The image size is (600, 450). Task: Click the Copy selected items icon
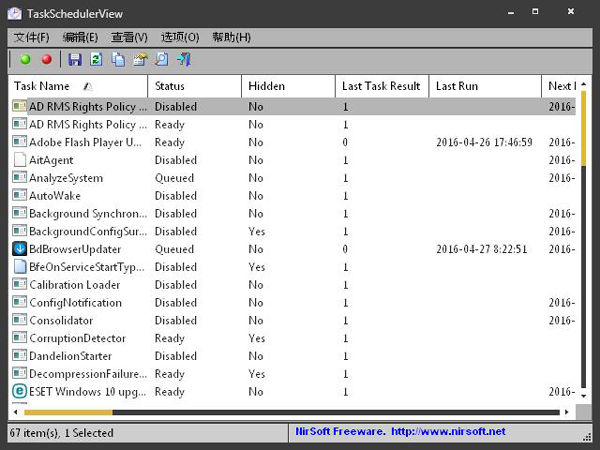pos(118,59)
